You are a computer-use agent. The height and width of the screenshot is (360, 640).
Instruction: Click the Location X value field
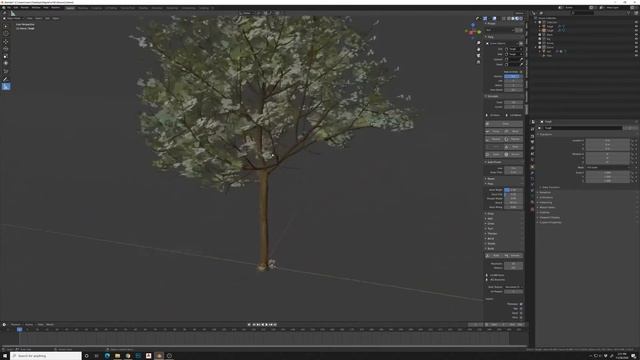coord(607,140)
